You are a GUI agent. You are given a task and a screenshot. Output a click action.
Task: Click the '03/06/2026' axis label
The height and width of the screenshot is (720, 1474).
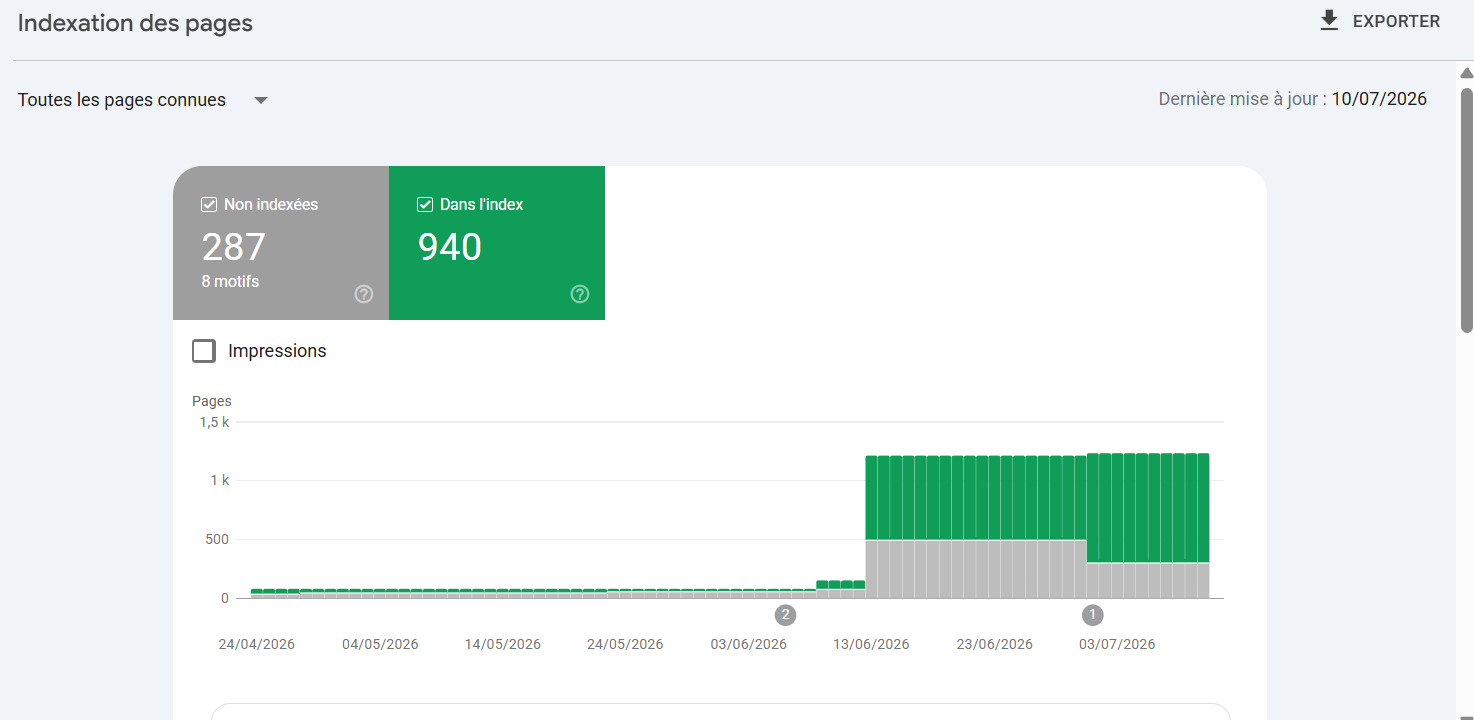coord(749,644)
